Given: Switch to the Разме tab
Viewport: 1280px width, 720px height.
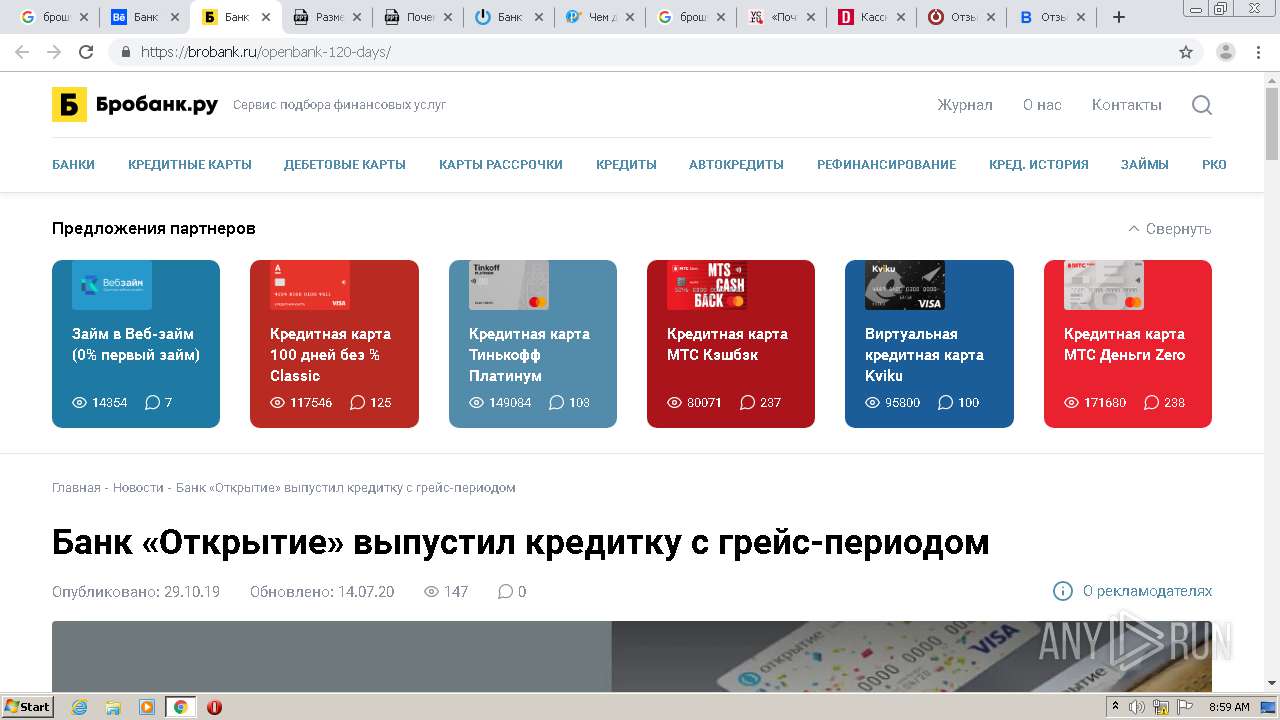Looking at the screenshot, I should pyautogui.click(x=326, y=17).
